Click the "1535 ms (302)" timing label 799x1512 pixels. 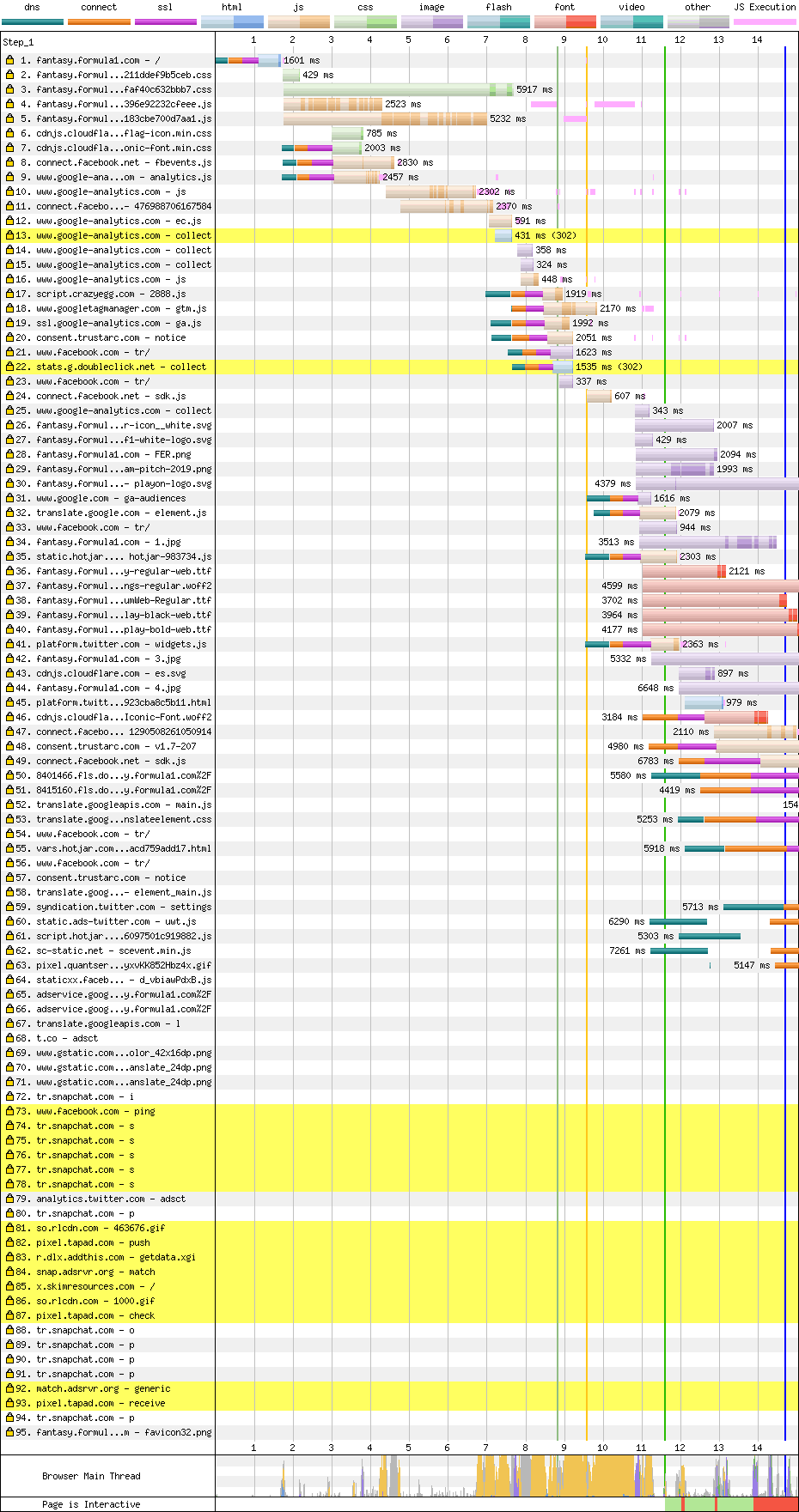pyautogui.click(x=609, y=367)
